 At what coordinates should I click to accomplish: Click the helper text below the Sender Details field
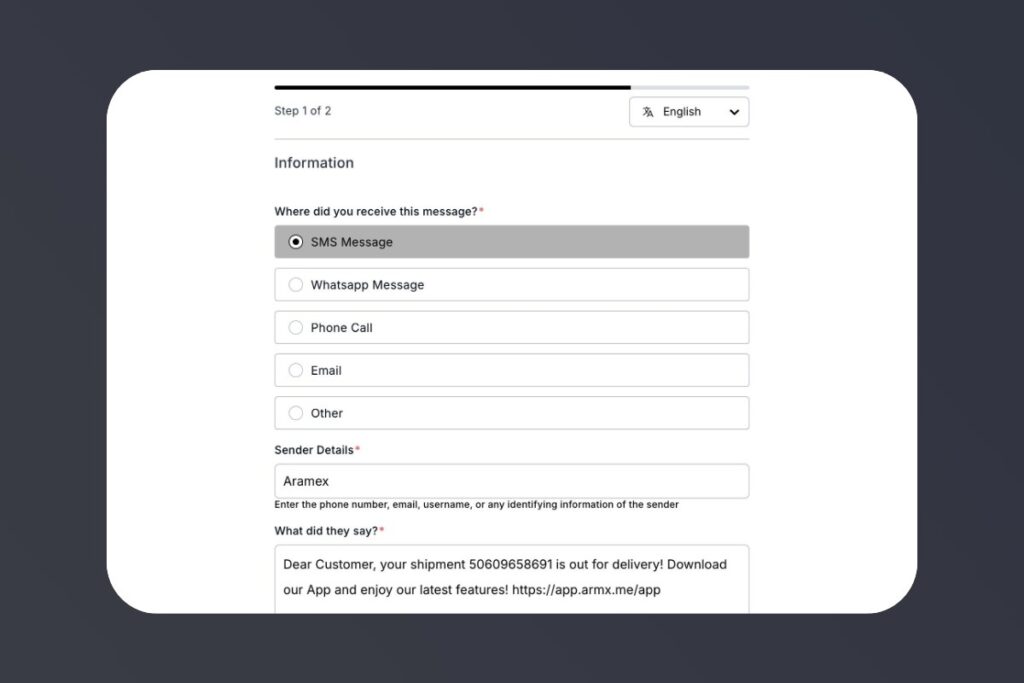click(476, 505)
